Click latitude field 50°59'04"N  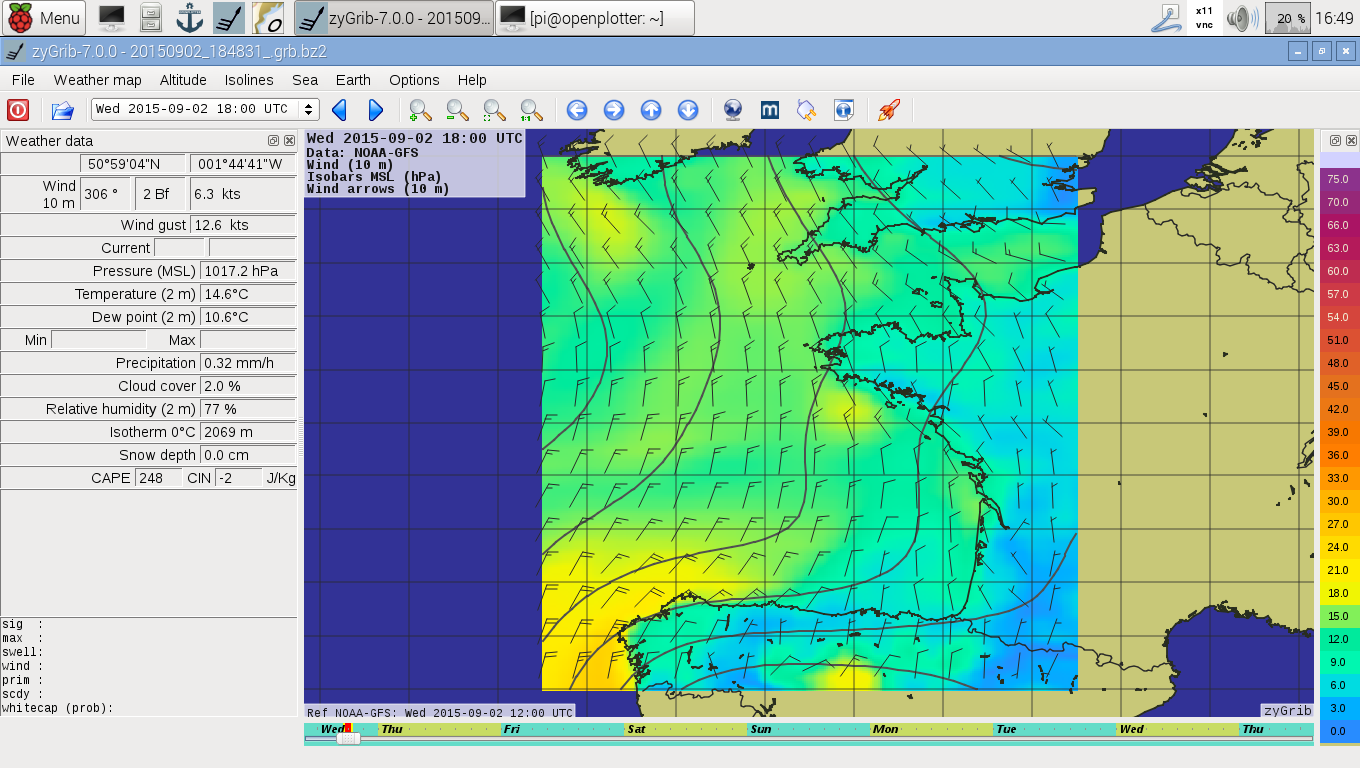[x=133, y=164]
